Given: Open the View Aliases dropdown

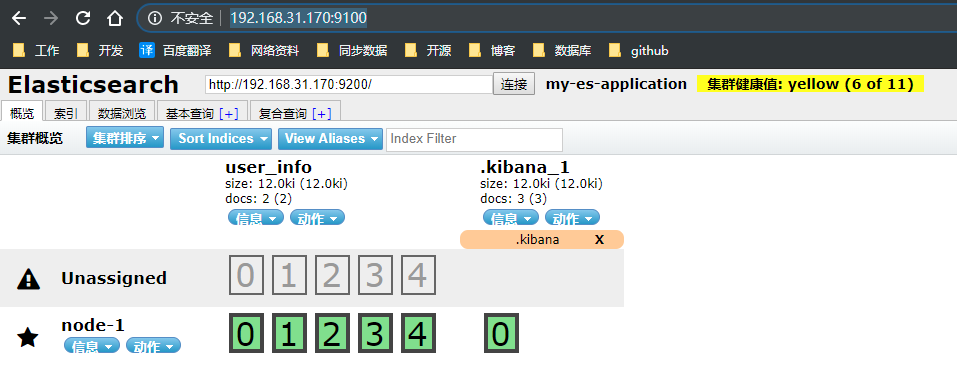Looking at the screenshot, I should (330, 138).
